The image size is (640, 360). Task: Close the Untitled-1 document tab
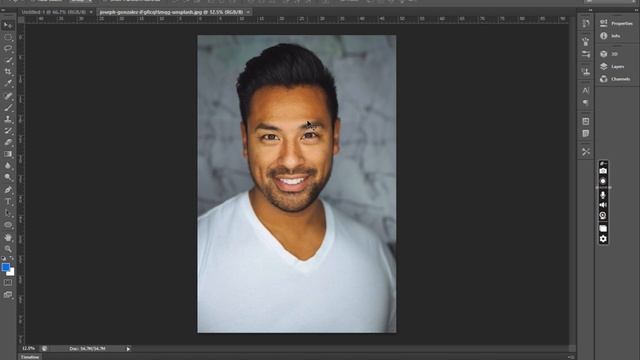91,12
